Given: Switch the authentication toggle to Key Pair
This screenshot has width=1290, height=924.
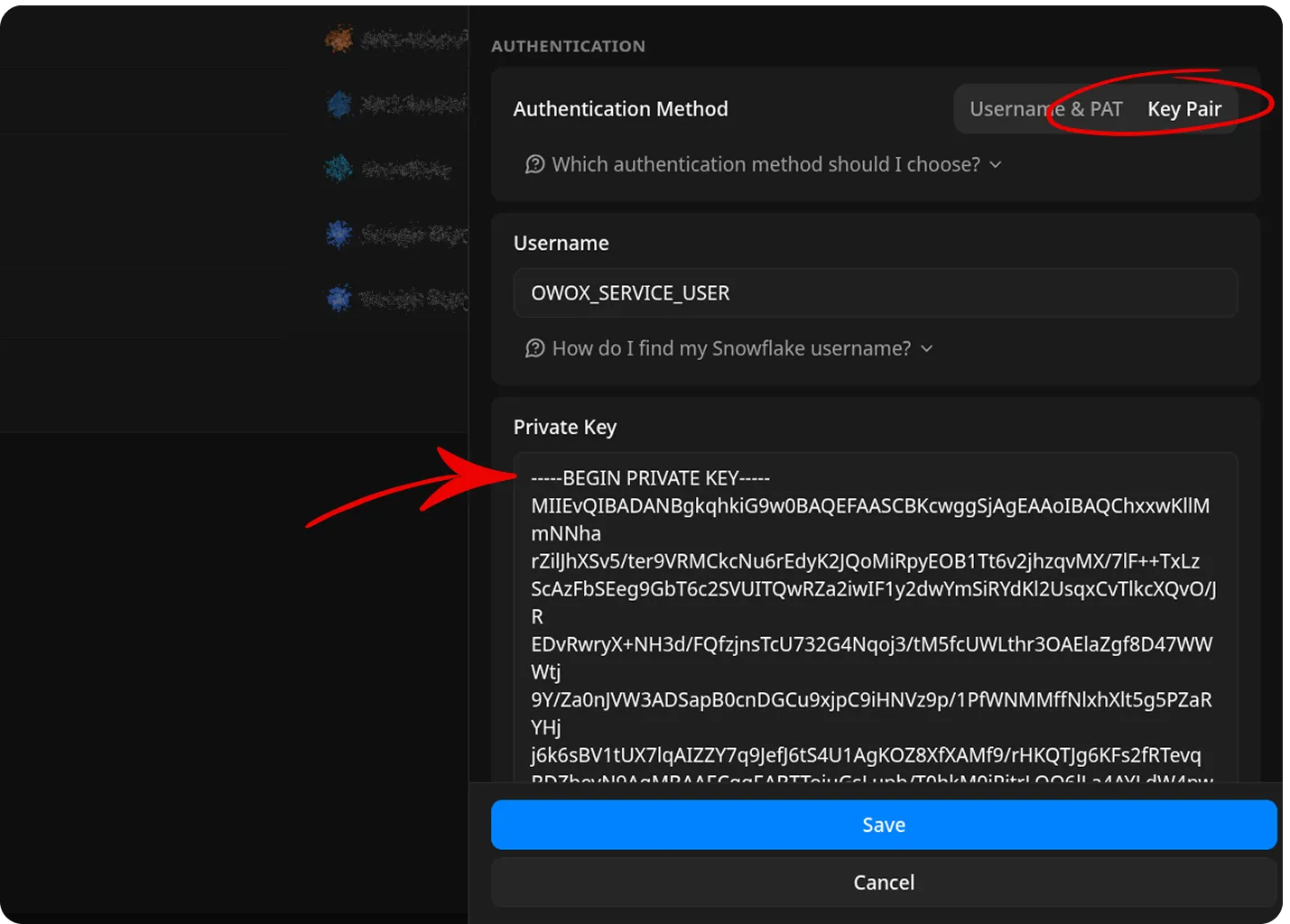Looking at the screenshot, I should coord(1184,108).
